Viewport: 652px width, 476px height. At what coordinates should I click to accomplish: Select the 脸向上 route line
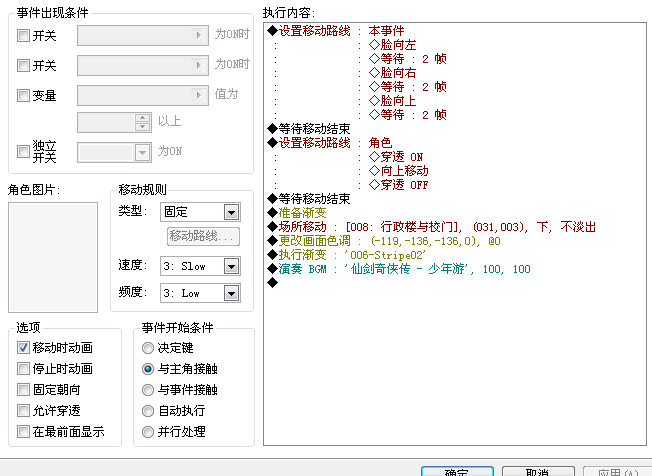[393, 101]
